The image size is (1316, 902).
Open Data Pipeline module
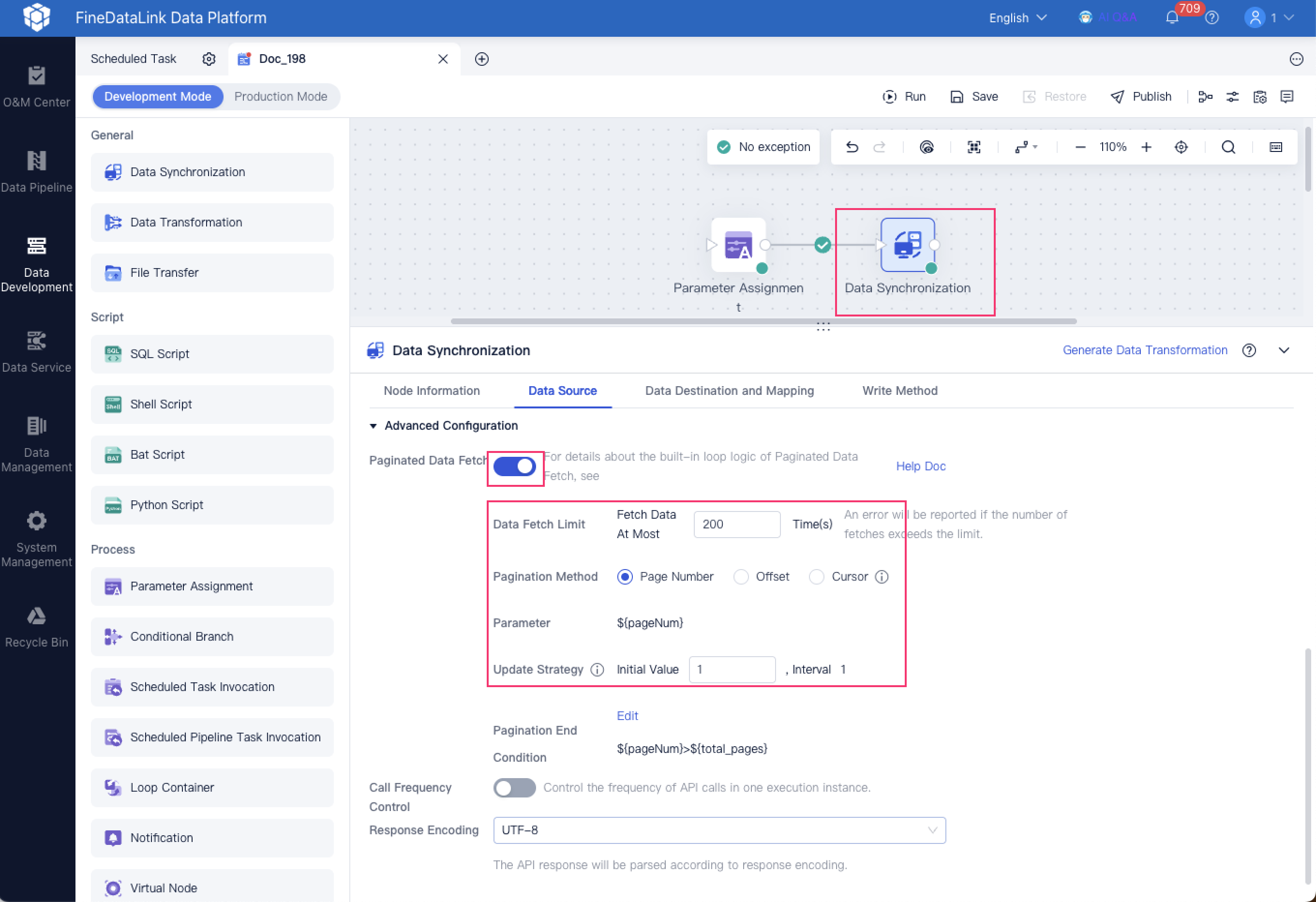pos(37,172)
